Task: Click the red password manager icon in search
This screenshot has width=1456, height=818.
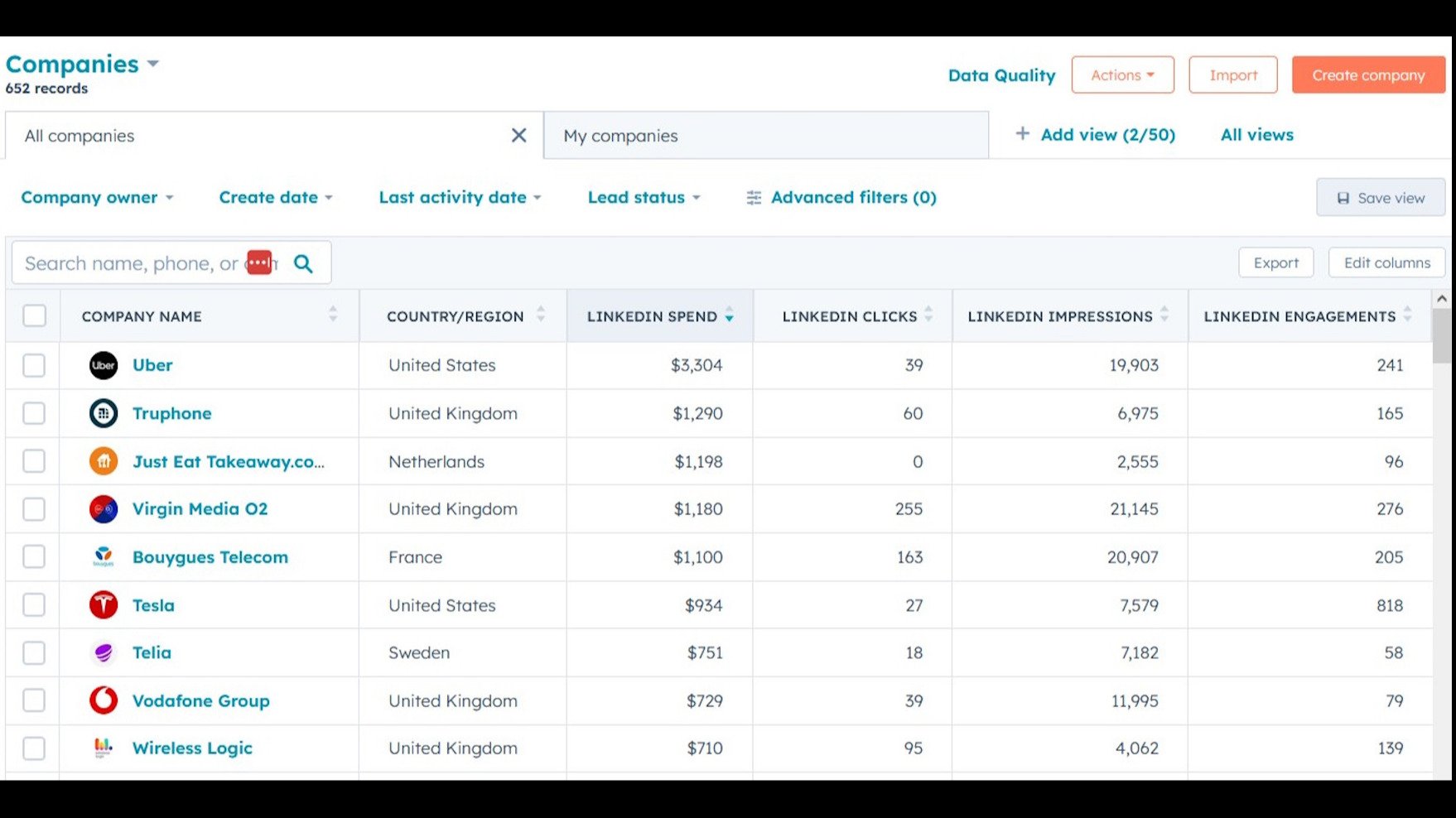Action: [x=259, y=262]
